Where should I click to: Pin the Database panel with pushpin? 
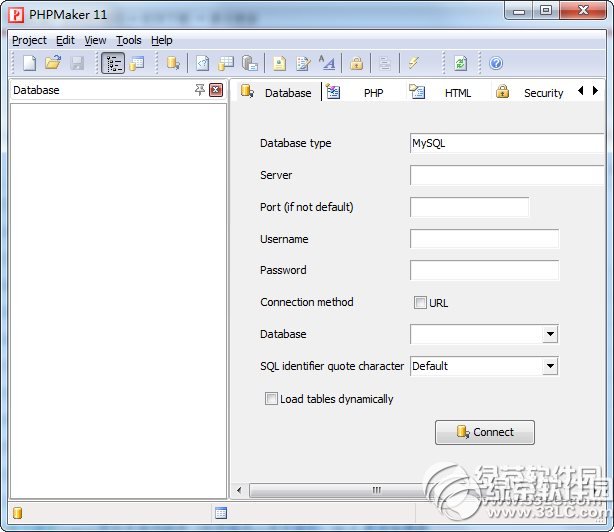click(200, 90)
